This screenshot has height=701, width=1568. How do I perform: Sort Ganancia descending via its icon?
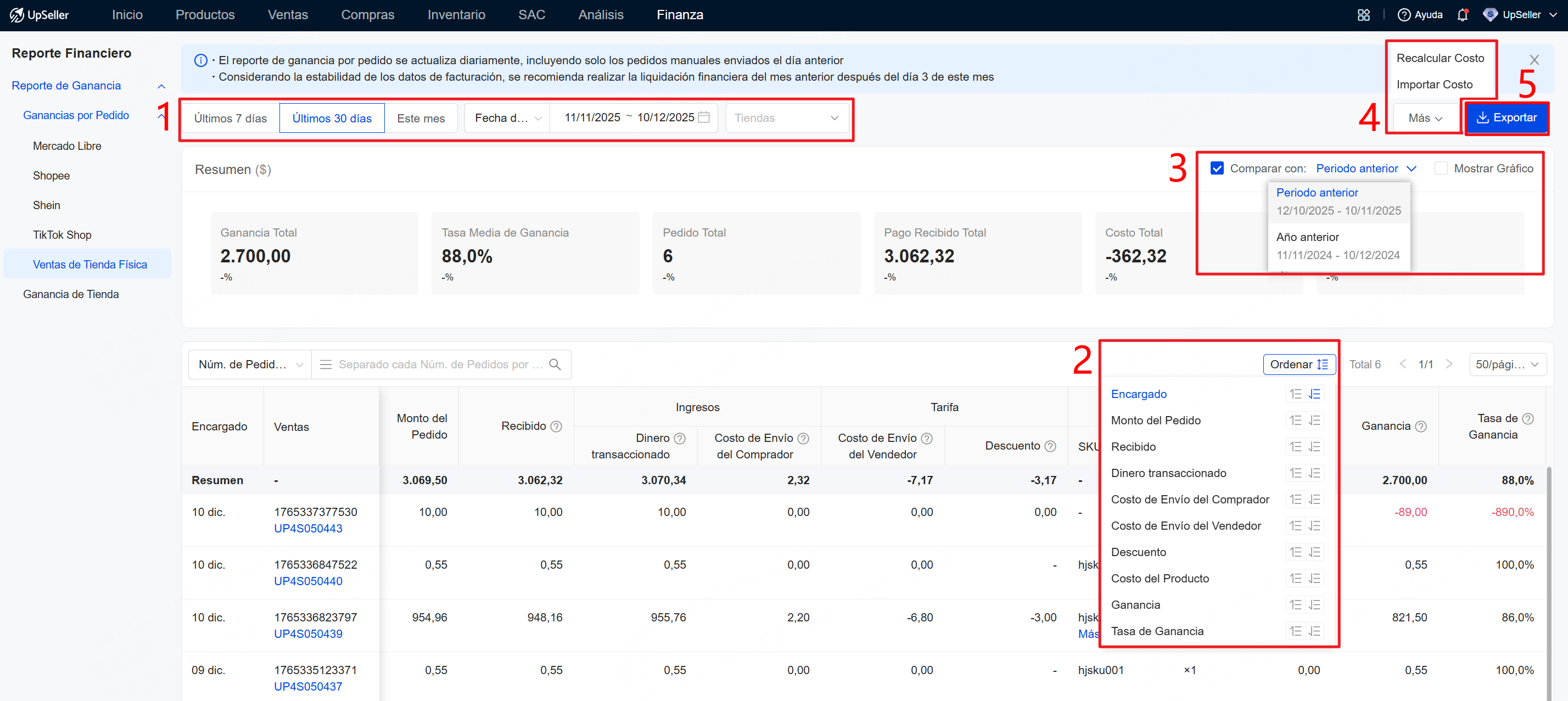click(1314, 605)
